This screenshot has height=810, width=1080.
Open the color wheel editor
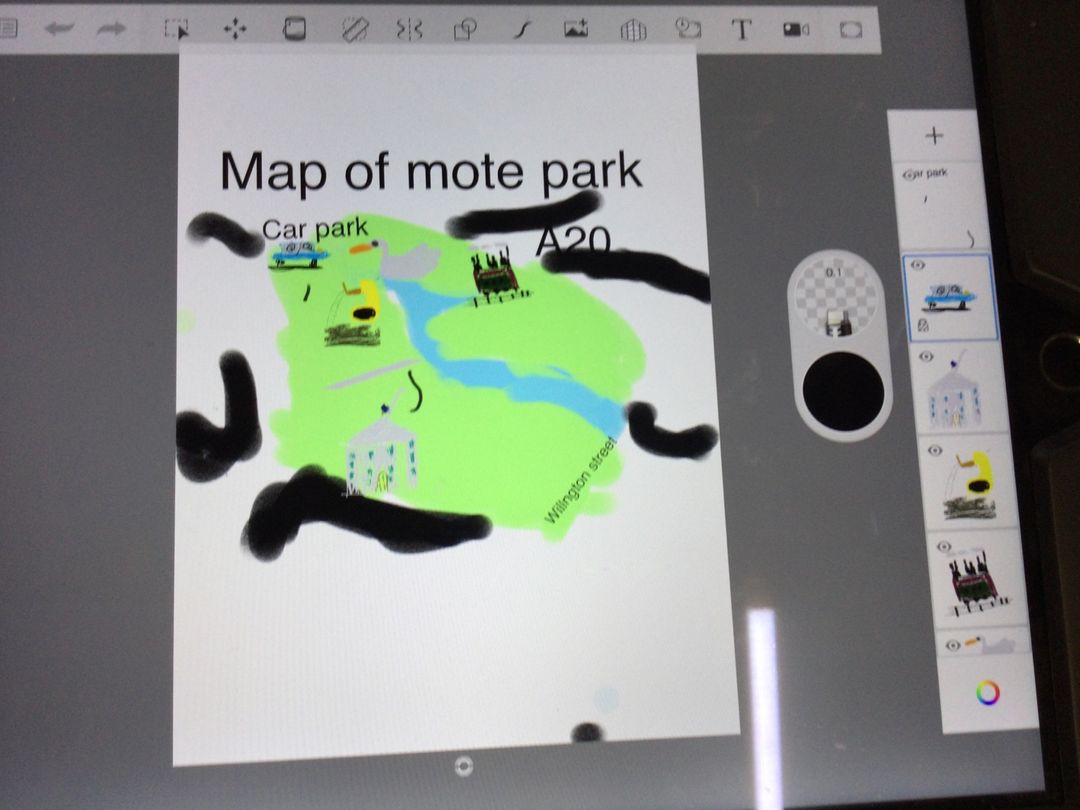(988, 692)
